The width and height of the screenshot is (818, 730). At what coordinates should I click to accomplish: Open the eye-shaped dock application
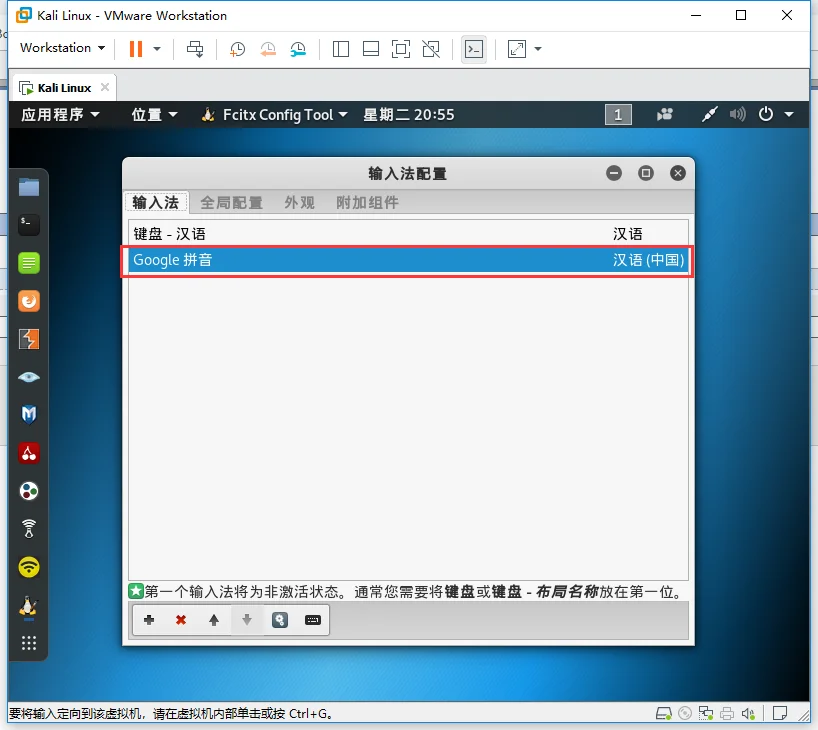coord(29,377)
